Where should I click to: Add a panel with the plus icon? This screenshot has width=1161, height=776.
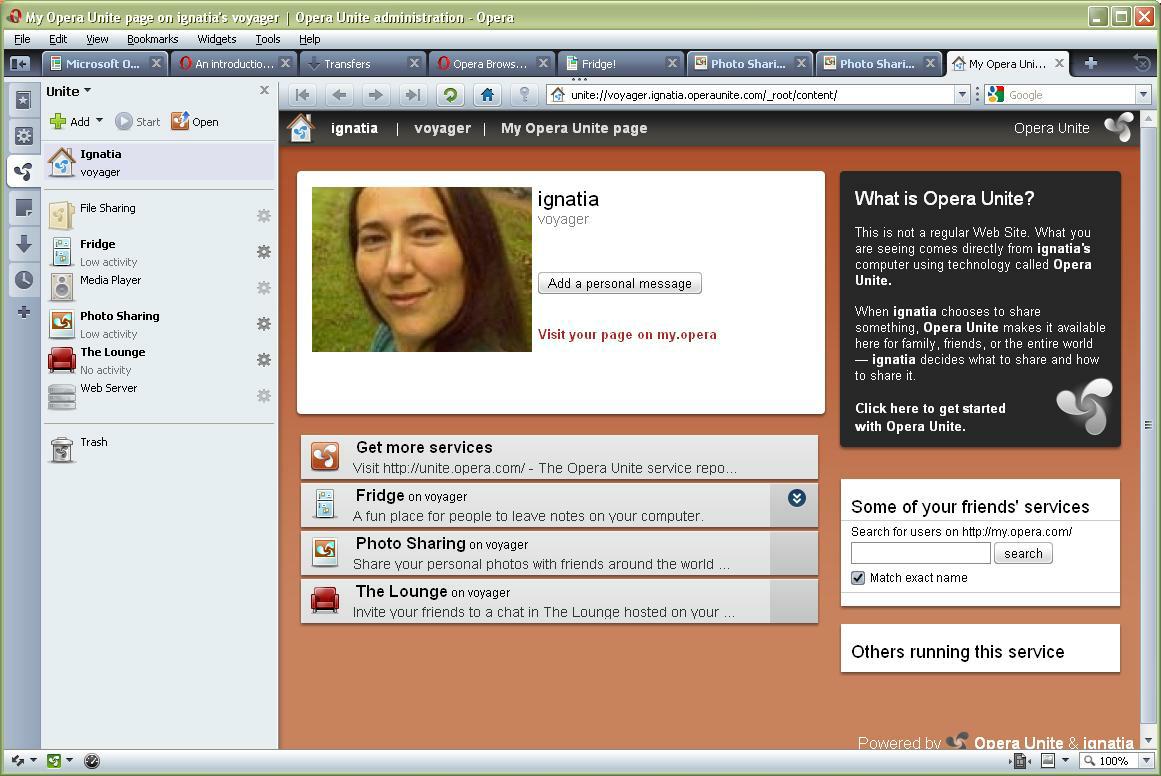24,312
